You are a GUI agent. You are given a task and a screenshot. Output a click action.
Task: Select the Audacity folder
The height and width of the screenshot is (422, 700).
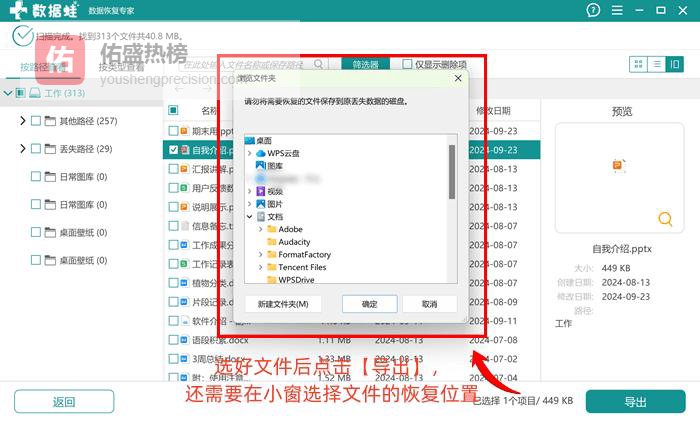click(x=294, y=241)
